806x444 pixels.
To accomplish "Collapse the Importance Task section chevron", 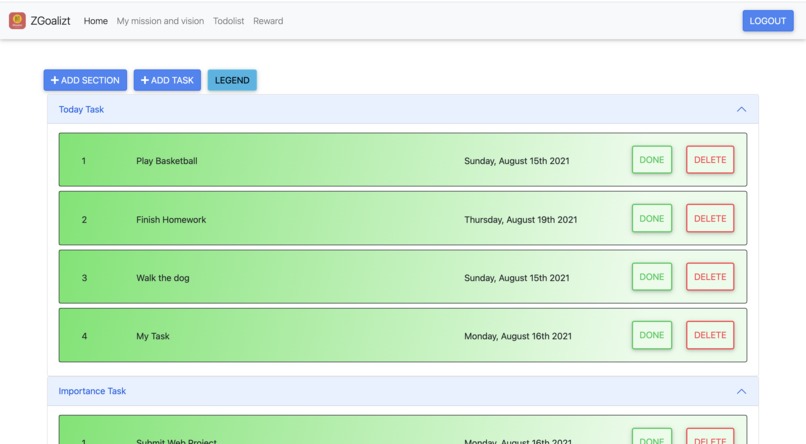I will coord(741,392).
